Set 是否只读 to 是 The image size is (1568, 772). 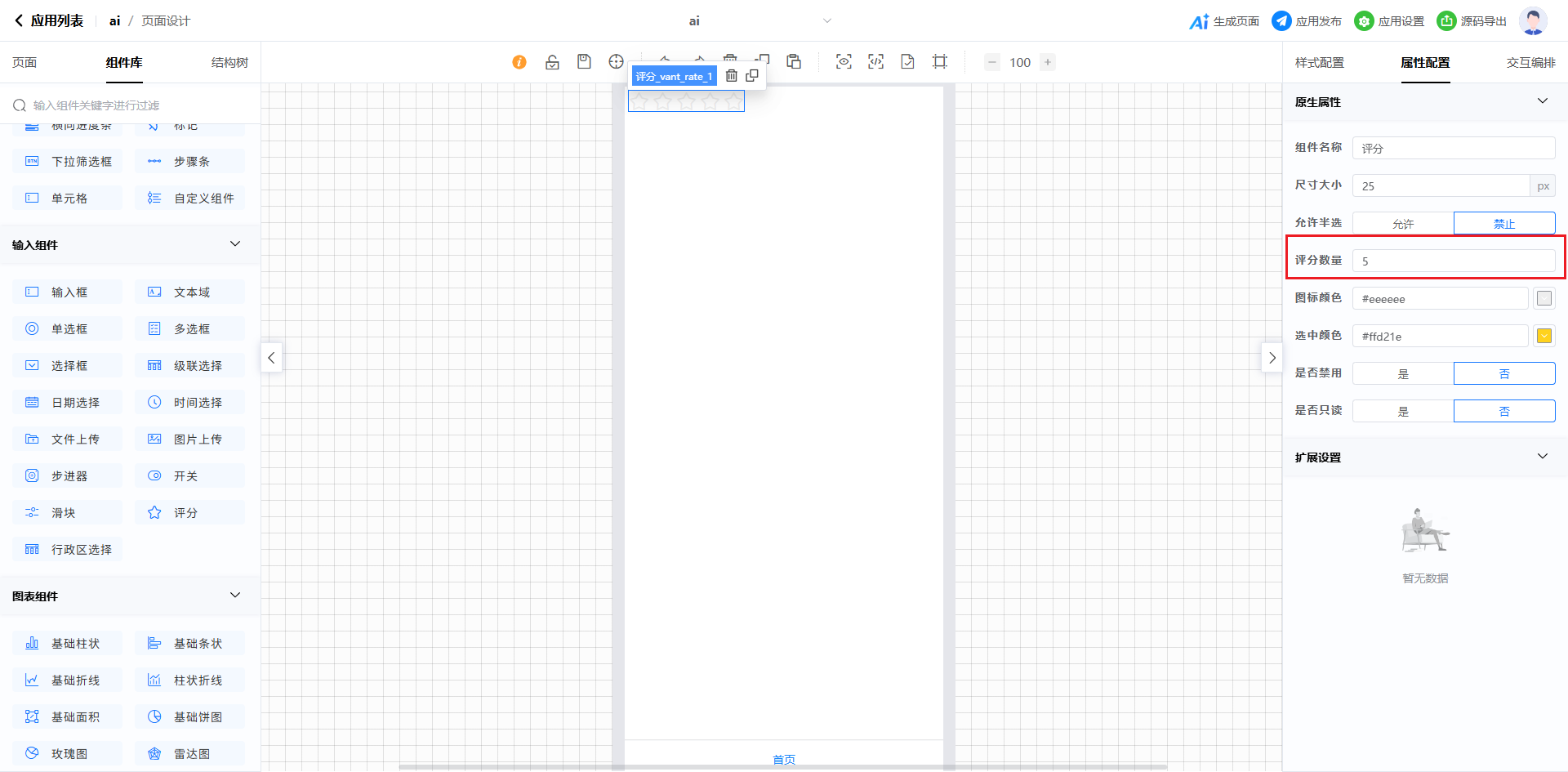1403,411
